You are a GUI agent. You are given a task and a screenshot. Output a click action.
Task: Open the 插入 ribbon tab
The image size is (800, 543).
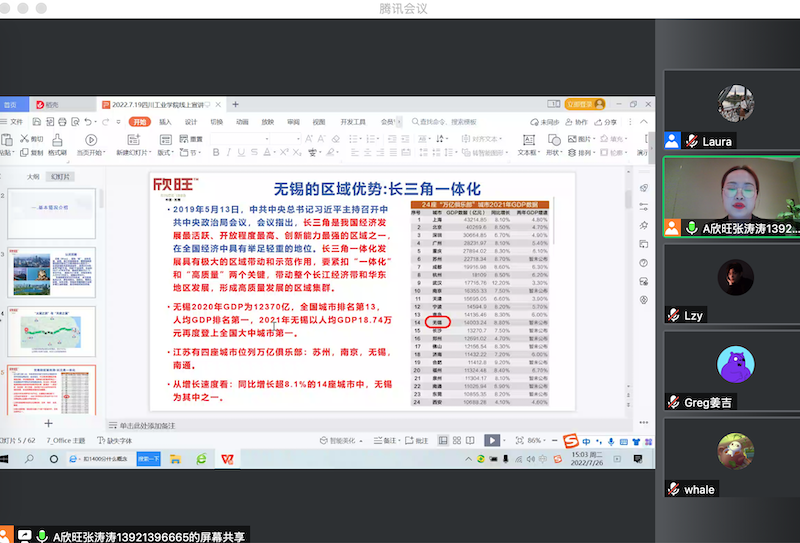(x=165, y=122)
